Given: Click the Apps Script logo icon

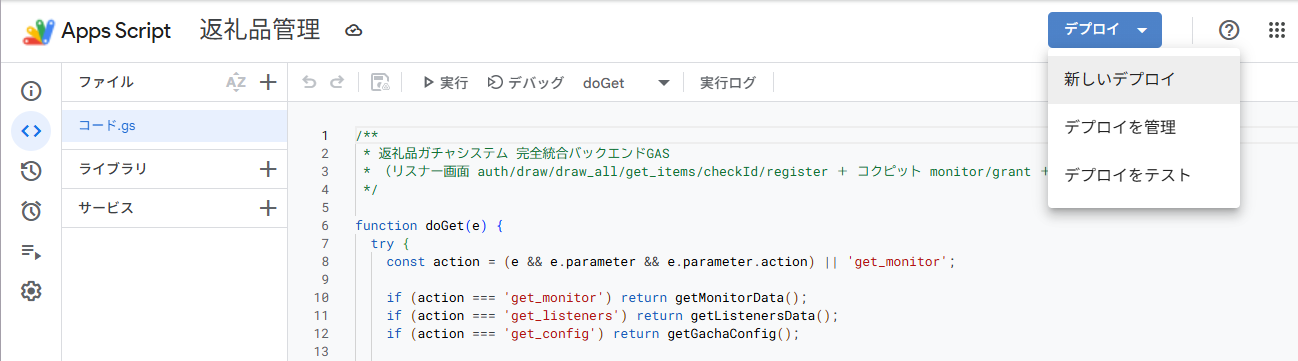Looking at the screenshot, I should 39,31.
